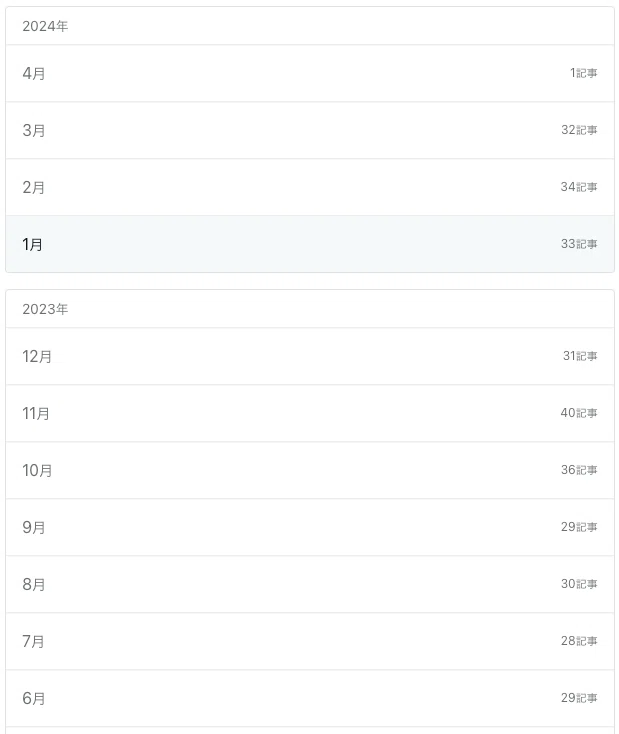This screenshot has width=619, height=734.
Task: Select the 8月 archive row
Action: (310, 584)
